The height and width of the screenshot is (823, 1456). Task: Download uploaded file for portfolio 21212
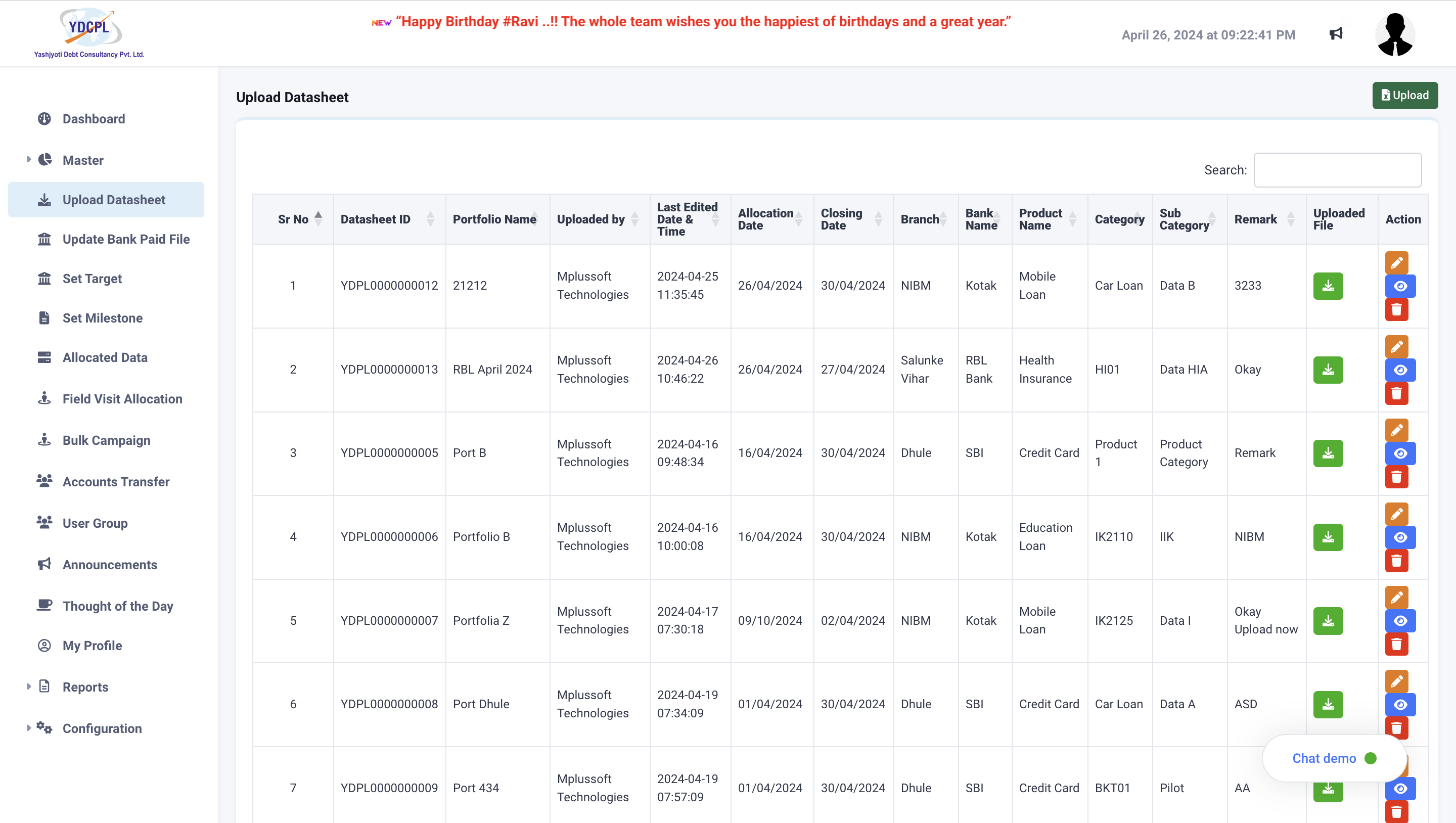pos(1328,286)
